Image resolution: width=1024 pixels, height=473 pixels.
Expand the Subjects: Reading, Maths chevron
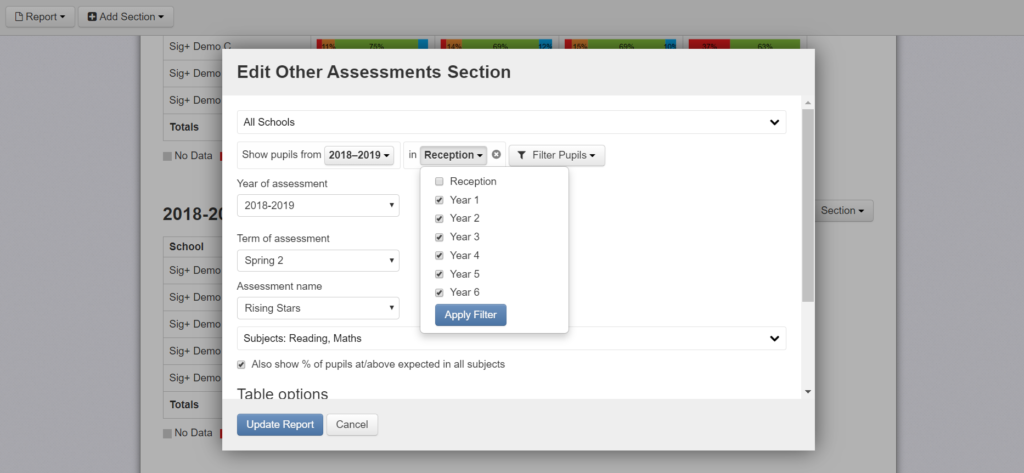tap(775, 338)
